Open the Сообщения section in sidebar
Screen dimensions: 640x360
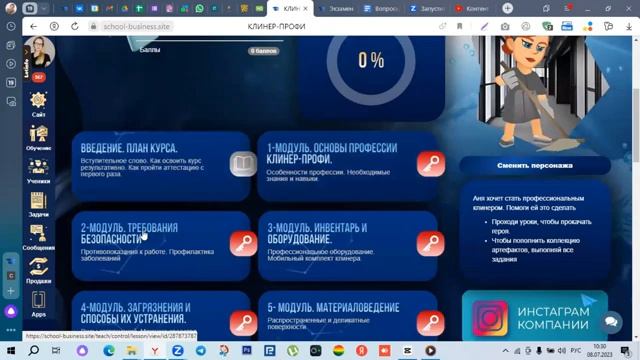tap(38, 237)
